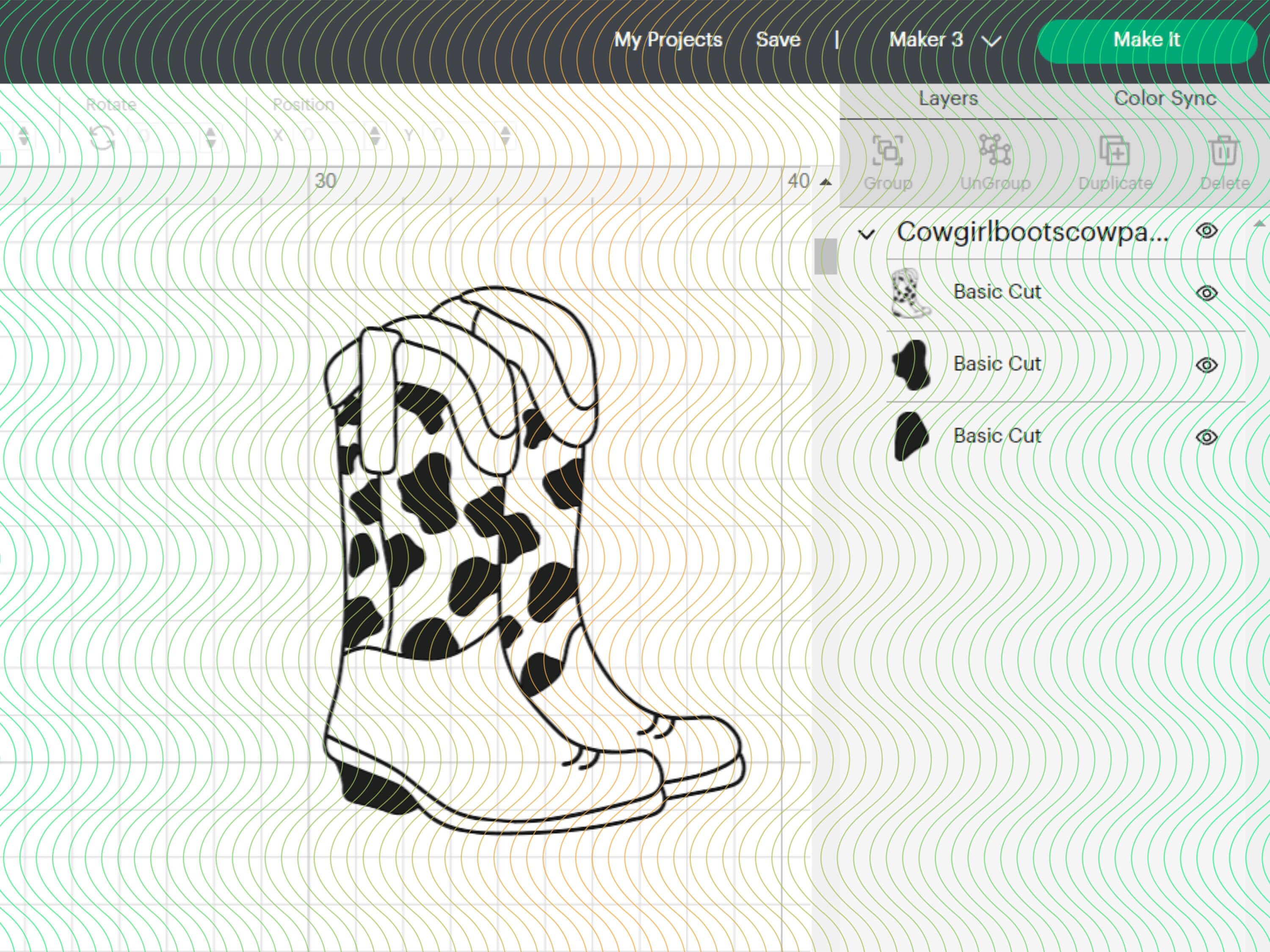The height and width of the screenshot is (952, 1270).
Task: Click the Group icon in Layers panel
Action: point(888,151)
